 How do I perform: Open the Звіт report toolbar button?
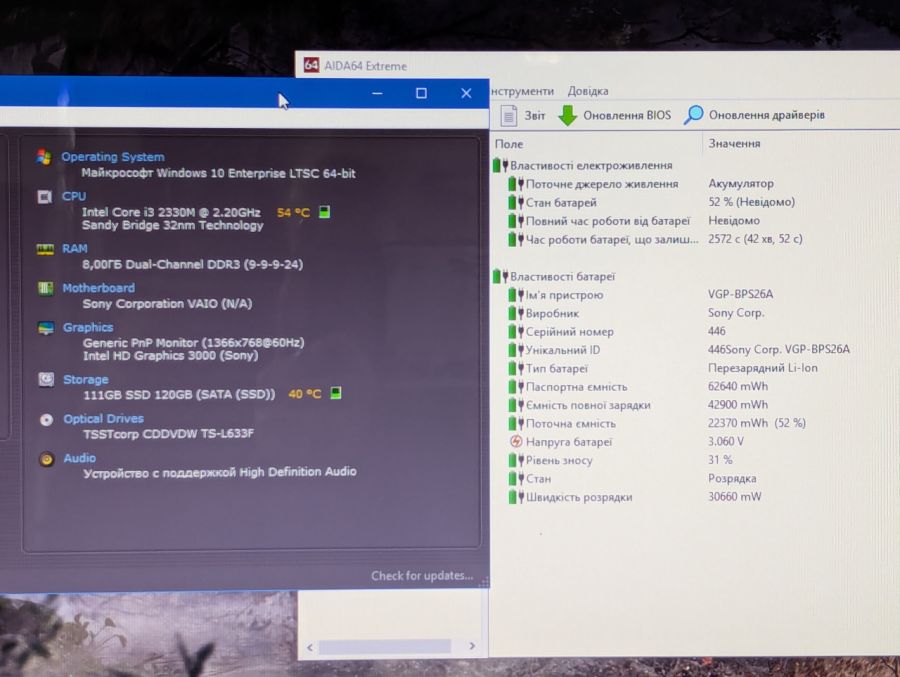(x=522, y=115)
